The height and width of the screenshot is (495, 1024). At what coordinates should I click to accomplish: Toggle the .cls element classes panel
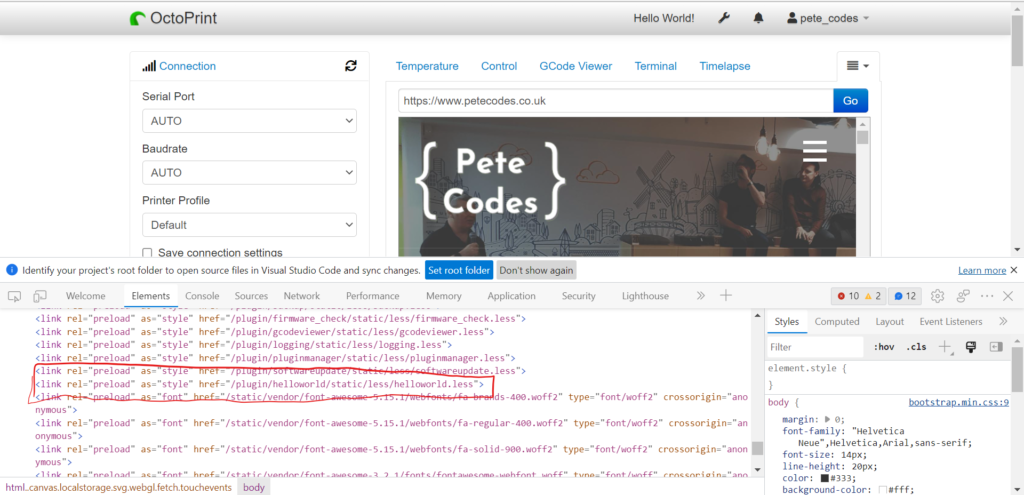(916, 347)
